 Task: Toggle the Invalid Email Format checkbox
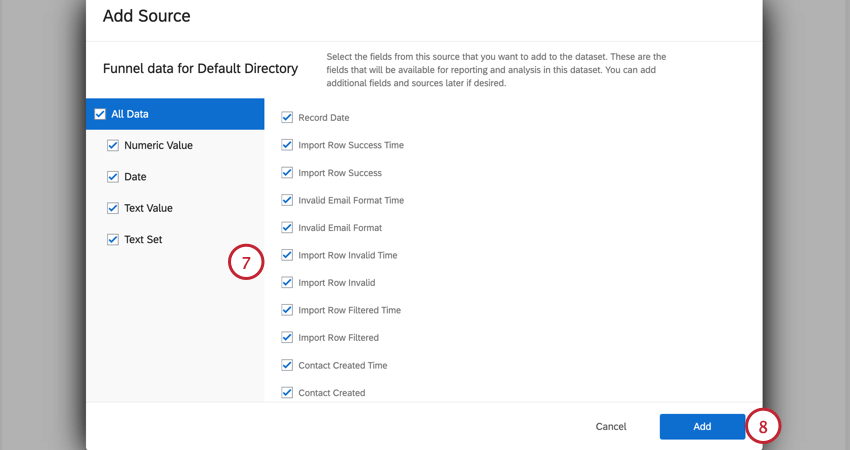(287, 227)
